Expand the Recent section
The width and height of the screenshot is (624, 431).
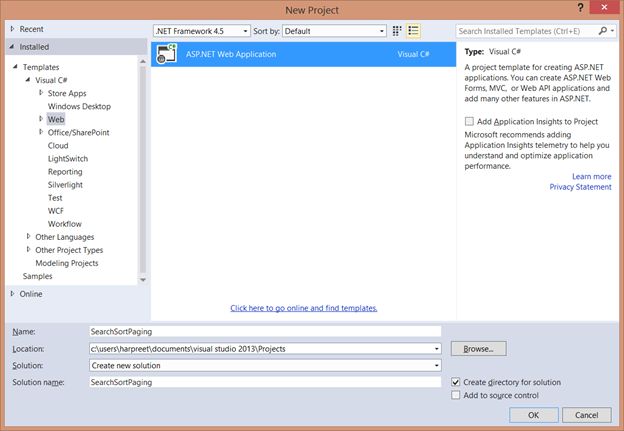pyautogui.click(x=12, y=29)
